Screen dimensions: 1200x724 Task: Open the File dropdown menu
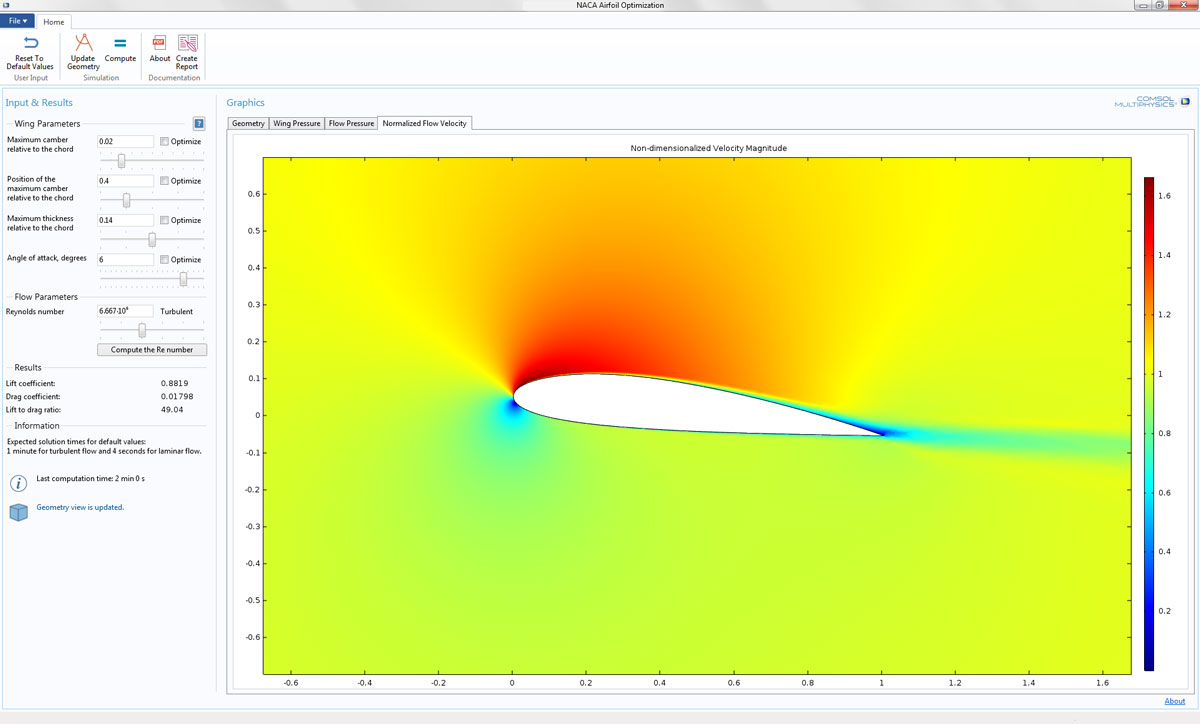point(19,21)
